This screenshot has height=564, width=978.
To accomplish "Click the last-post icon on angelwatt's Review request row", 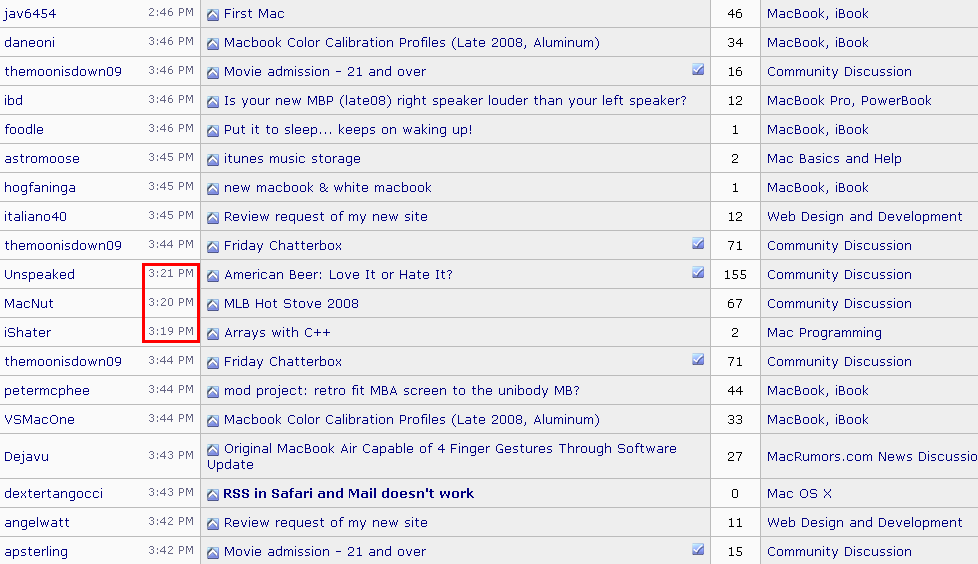I will (x=213, y=523).
